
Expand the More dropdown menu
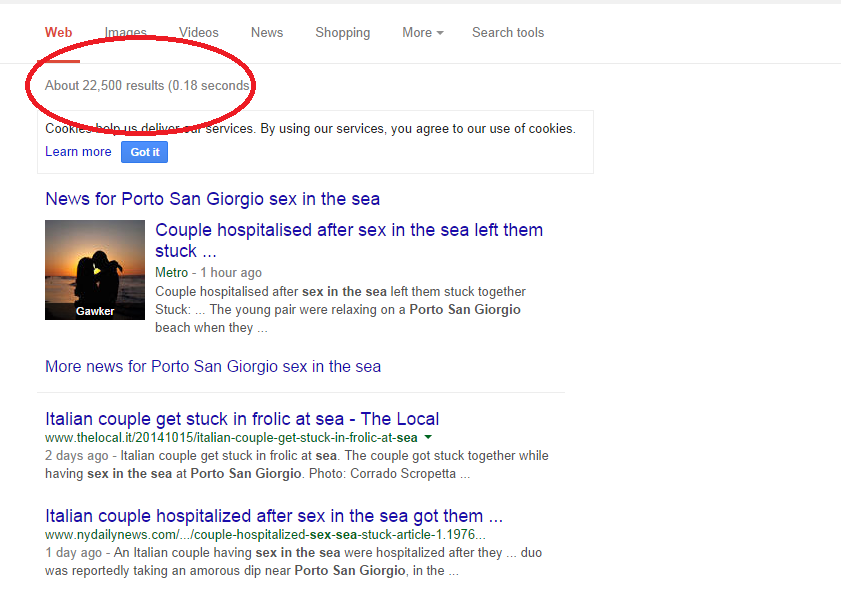(423, 33)
